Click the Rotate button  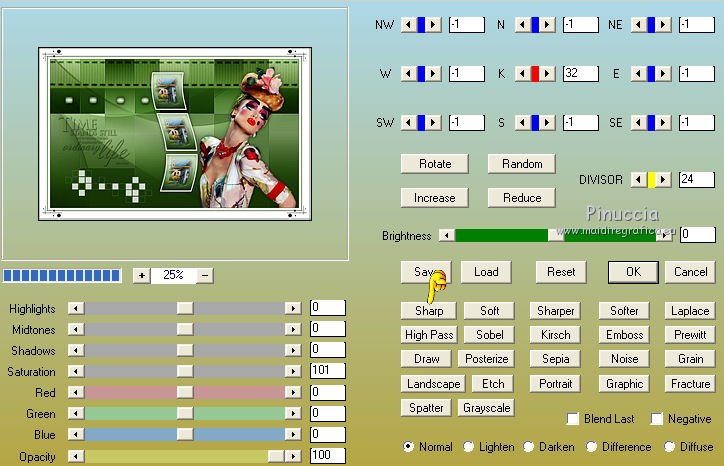[x=435, y=164]
